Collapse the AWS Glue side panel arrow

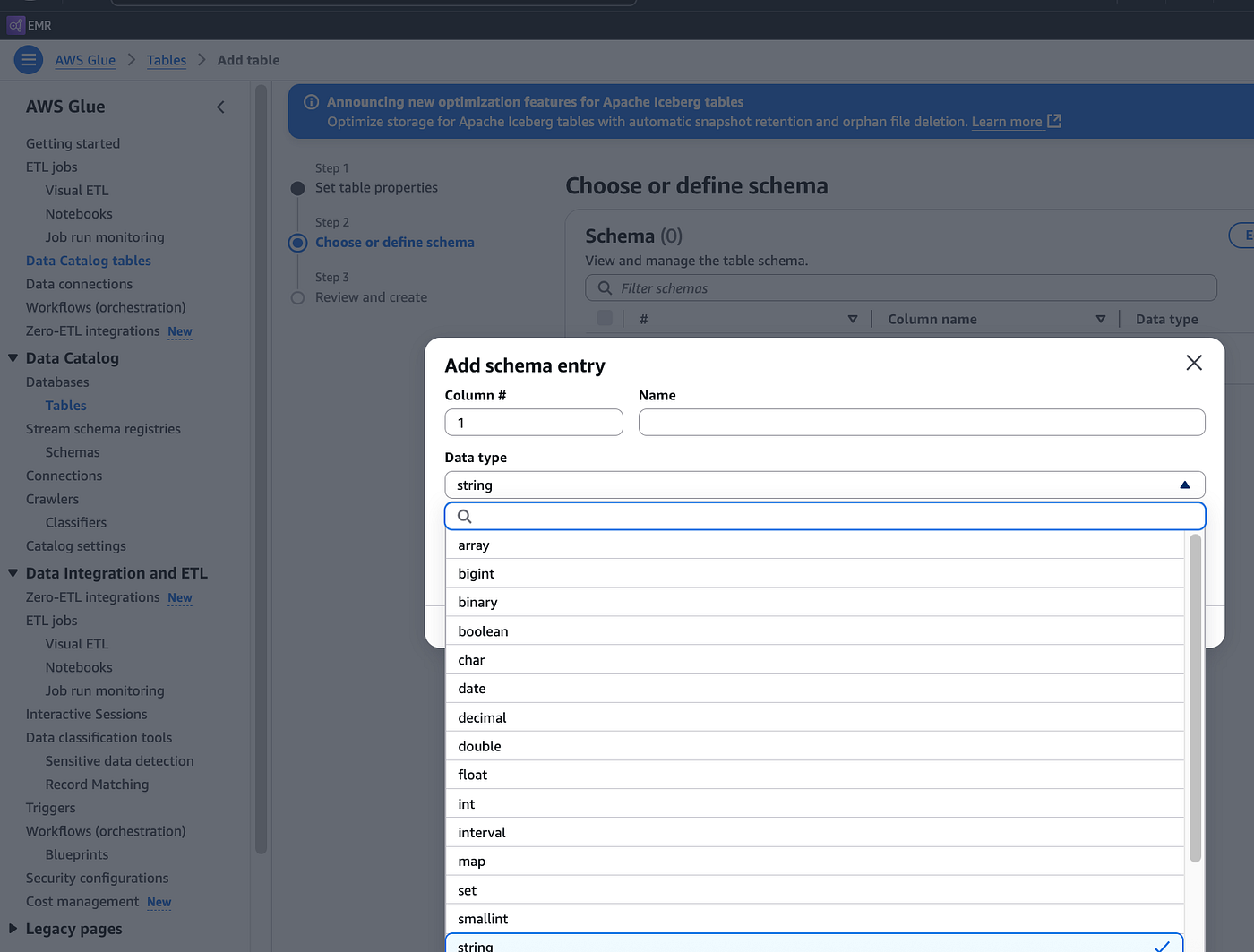[220, 107]
